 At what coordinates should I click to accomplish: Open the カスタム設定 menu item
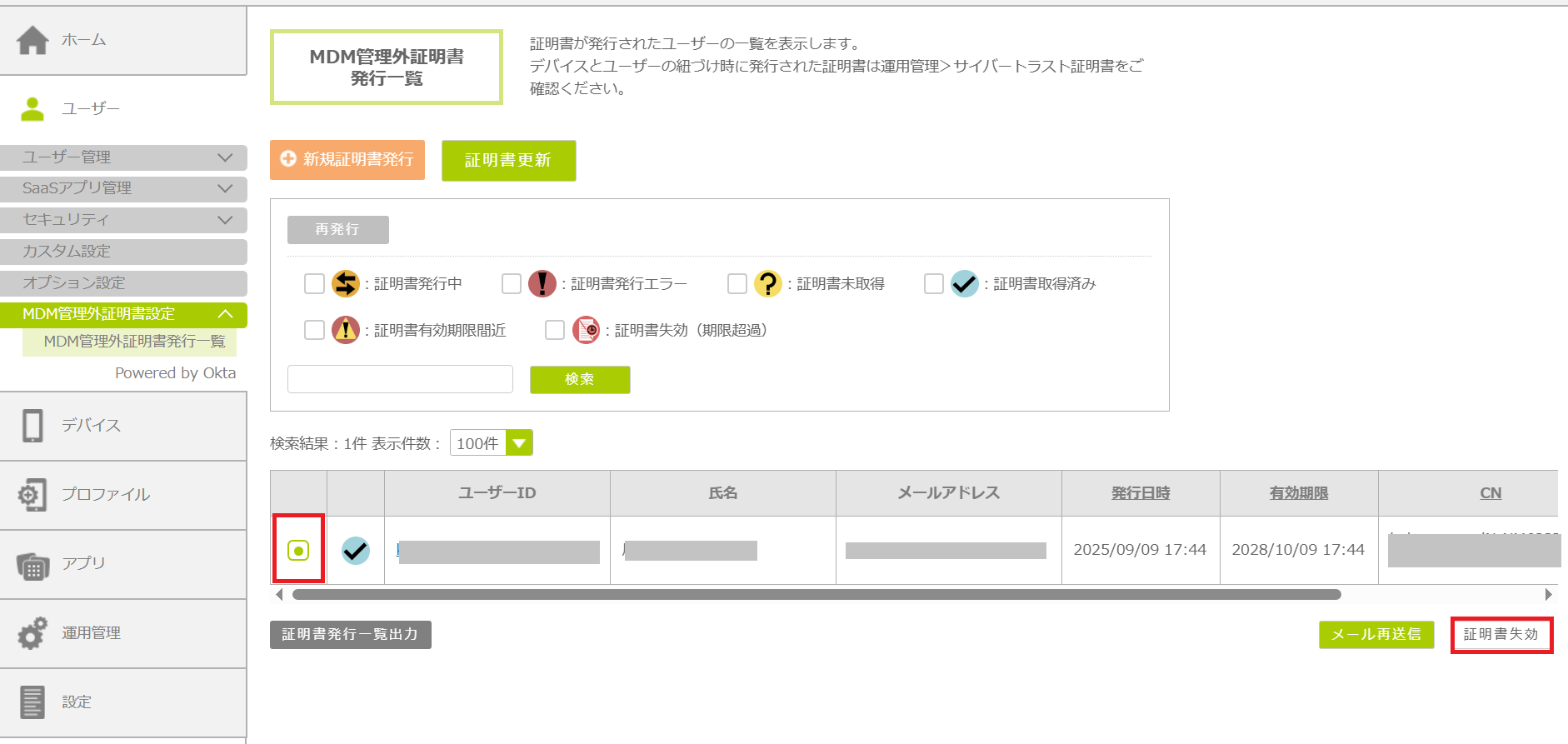(x=123, y=252)
